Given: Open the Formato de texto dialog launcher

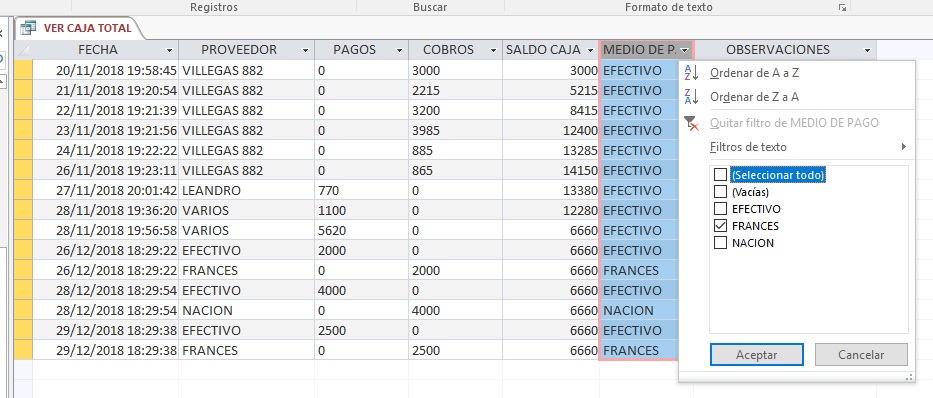Looking at the screenshot, I should pyautogui.click(x=842, y=8).
